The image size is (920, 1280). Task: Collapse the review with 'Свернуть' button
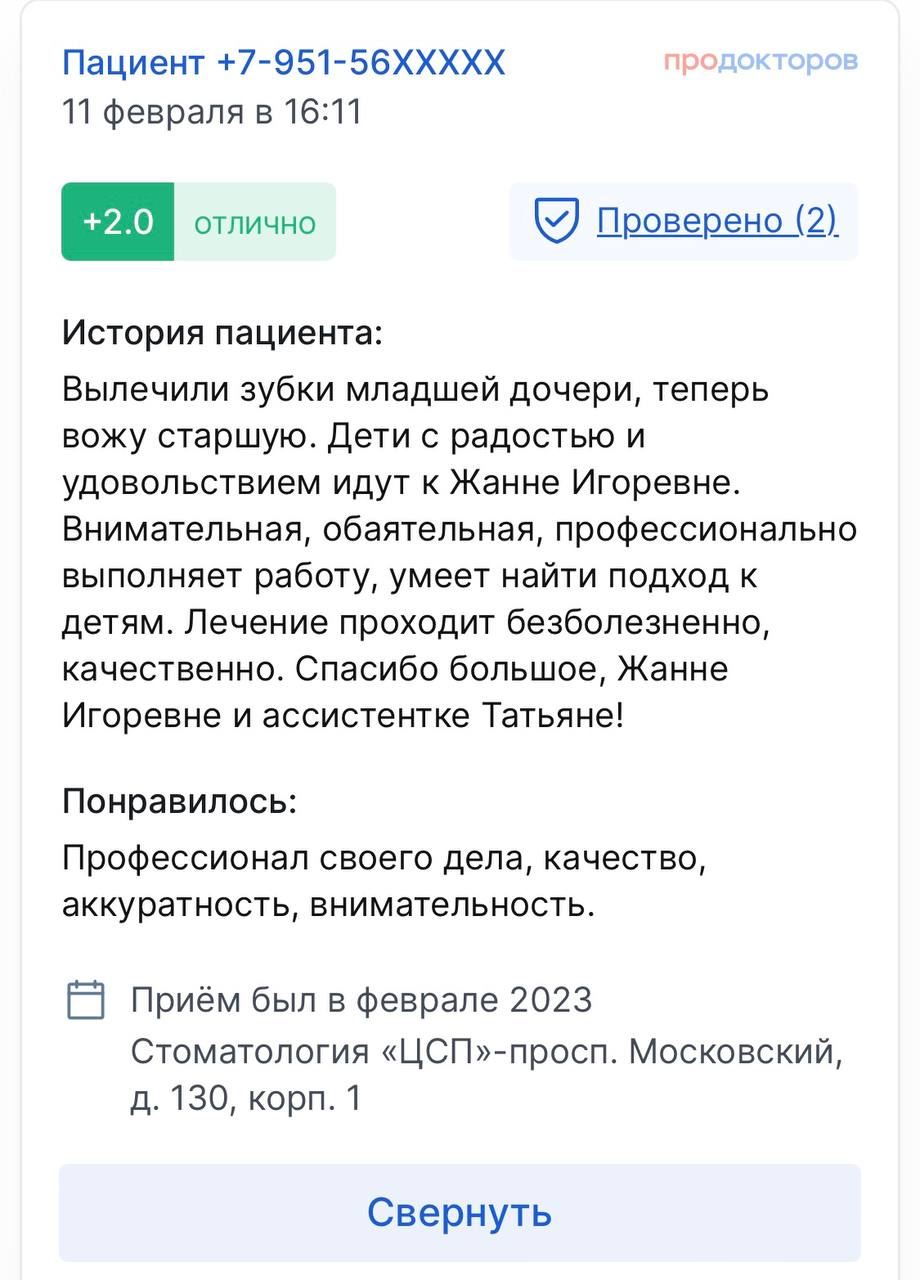[459, 1212]
